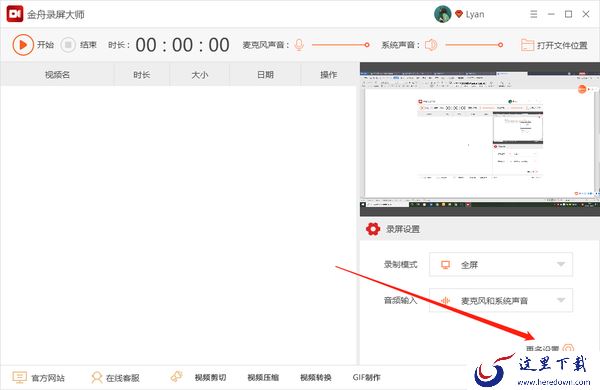Click the Lyan user avatar
600x390 pixels.
tap(443, 14)
